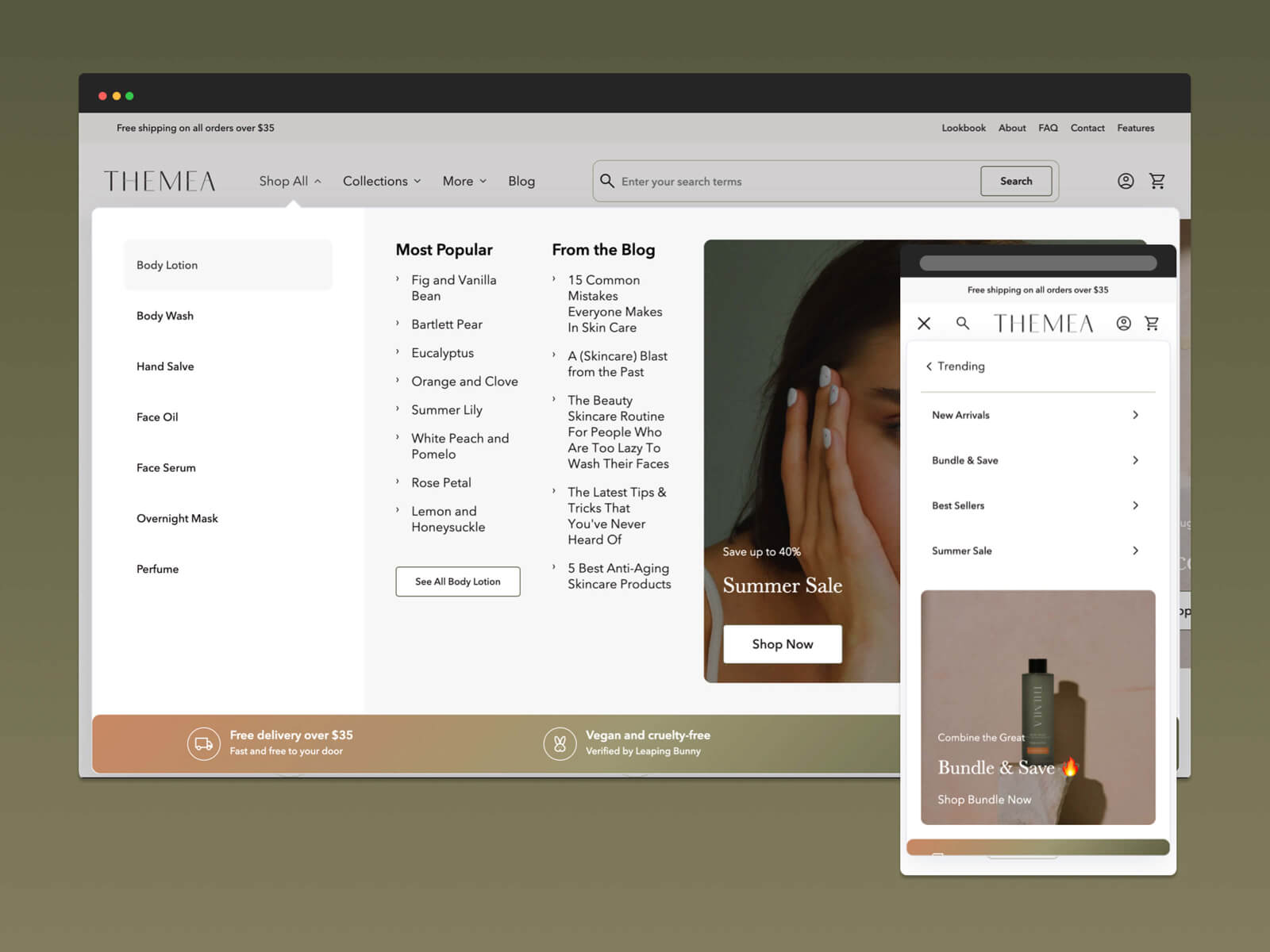Screen dimensions: 1270x952
Task: Expand the New Arrivals mobile submenu
Action: coord(1135,415)
